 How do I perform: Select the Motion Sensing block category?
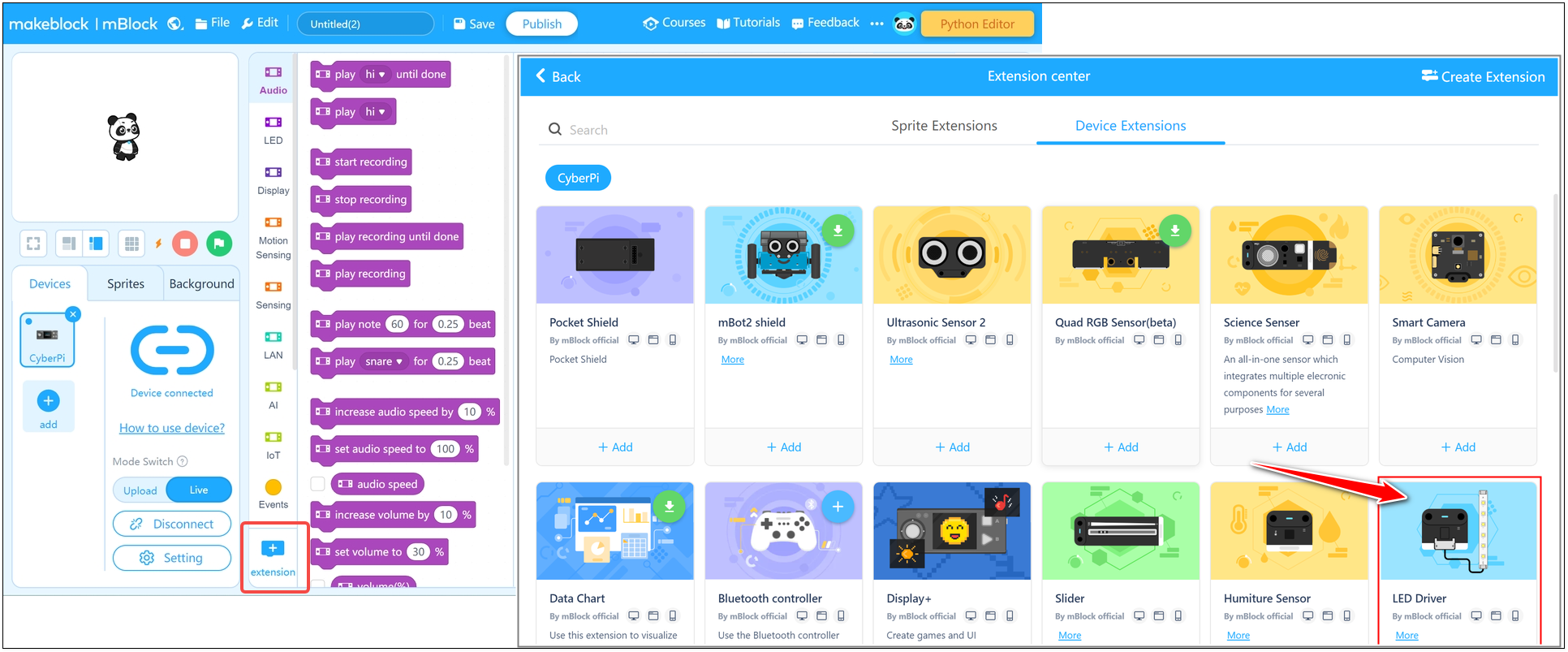(274, 237)
